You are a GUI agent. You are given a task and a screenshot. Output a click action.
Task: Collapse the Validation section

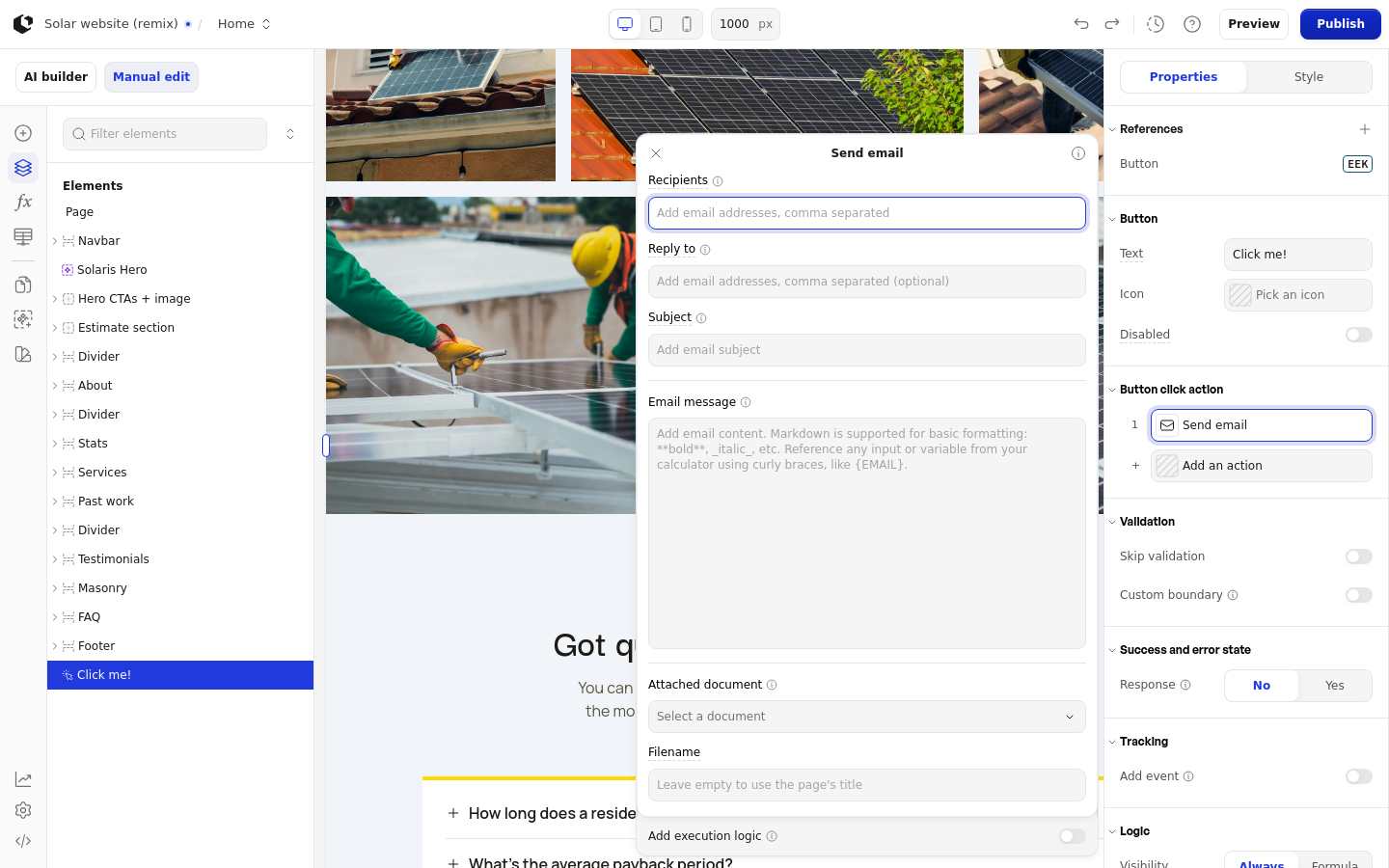[x=1112, y=522]
